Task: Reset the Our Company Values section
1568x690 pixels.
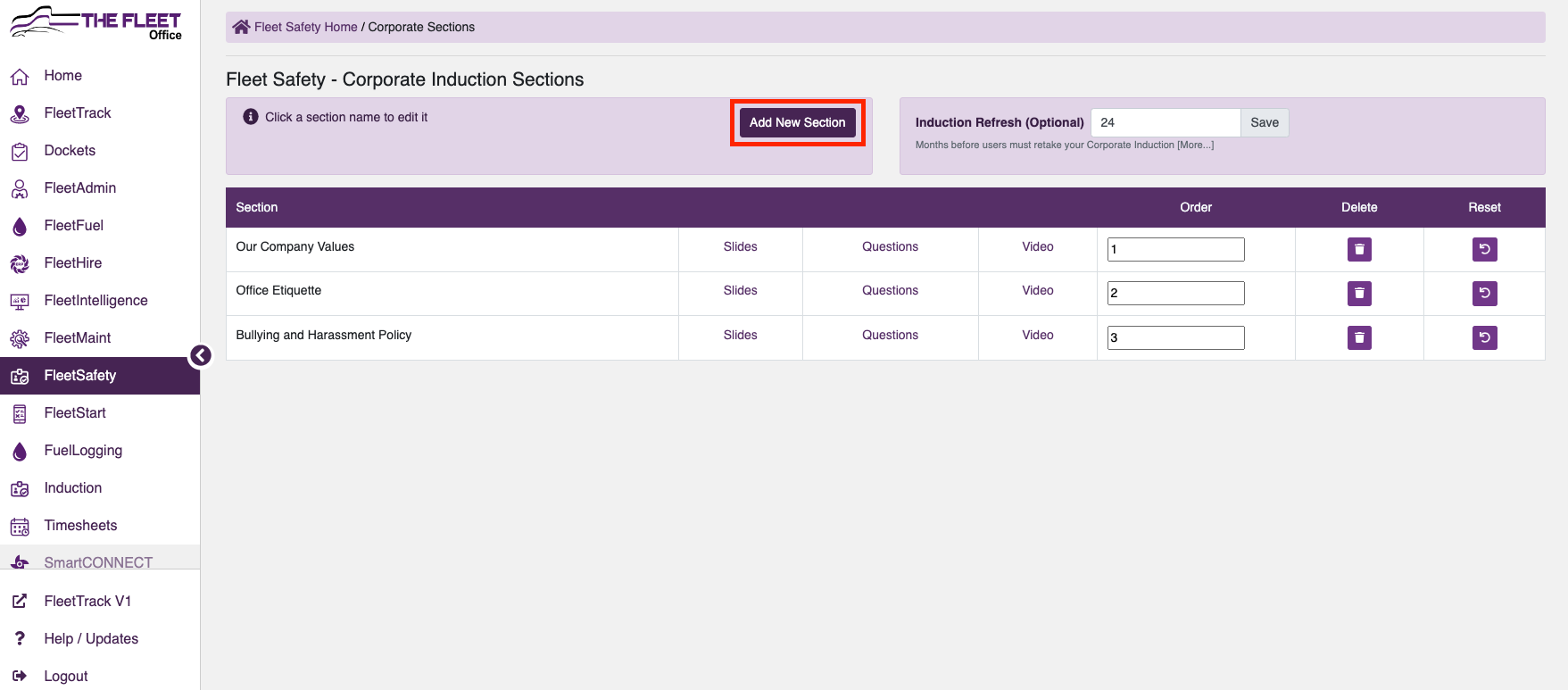Action: pos(1485,249)
